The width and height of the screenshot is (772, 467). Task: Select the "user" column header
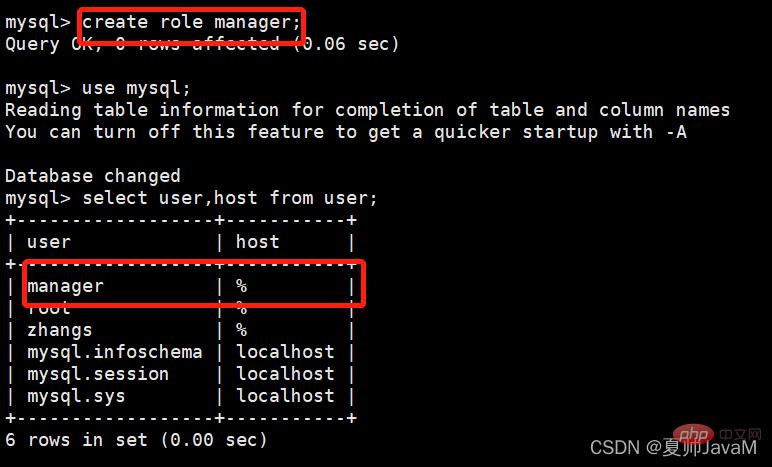(49, 242)
